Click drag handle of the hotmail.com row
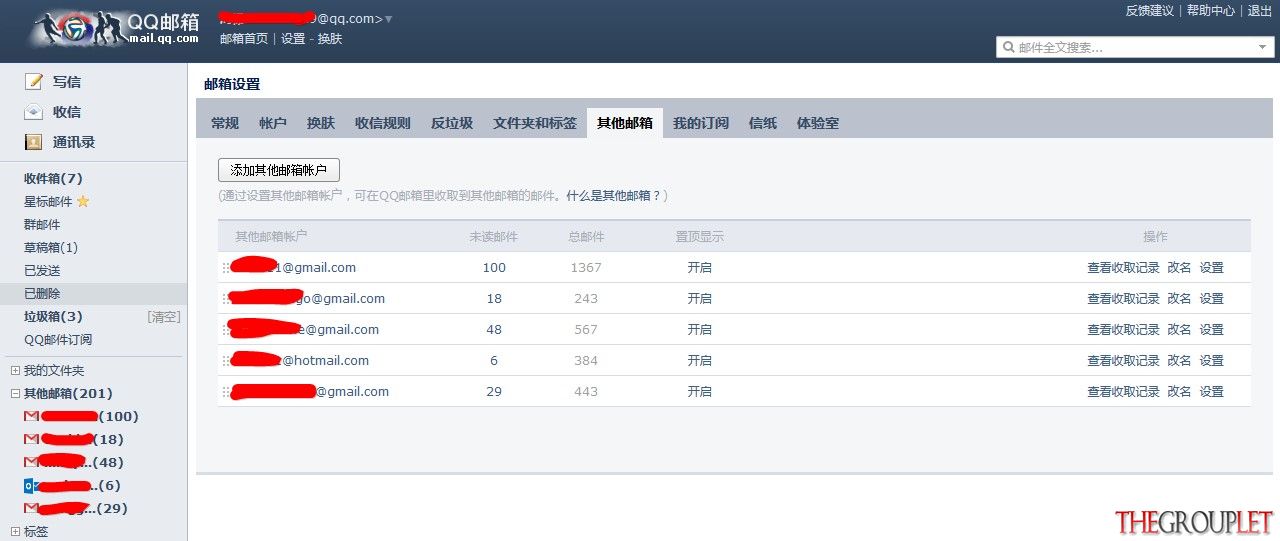Screen dimensions: 1280x541 point(226,361)
